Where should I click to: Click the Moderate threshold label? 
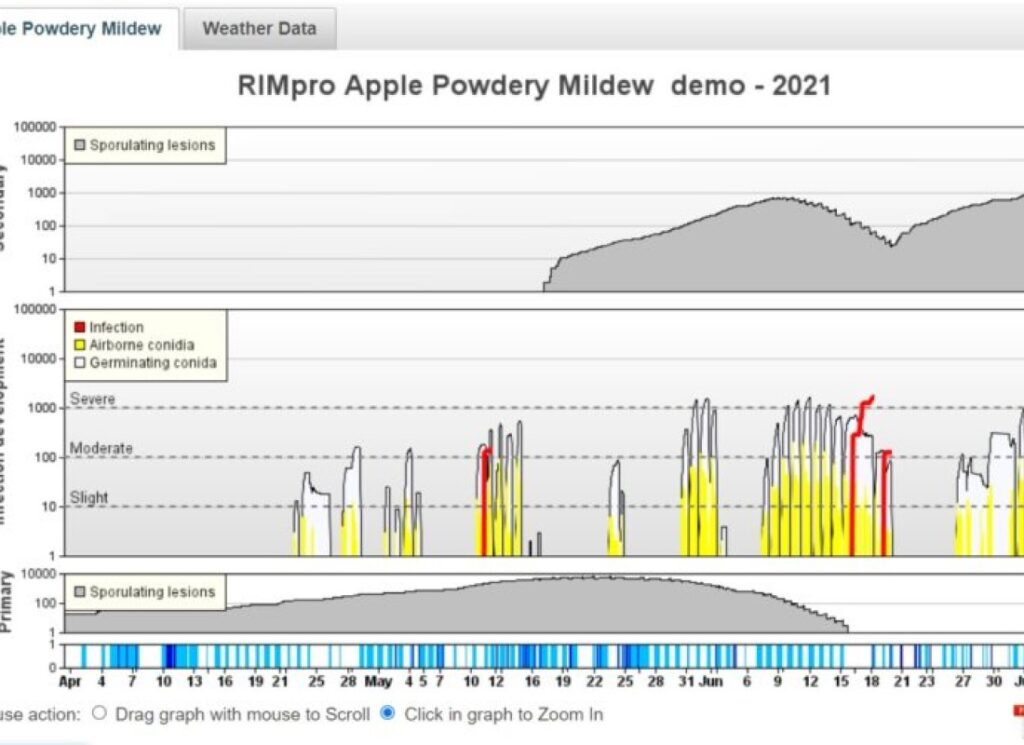[101, 448]
